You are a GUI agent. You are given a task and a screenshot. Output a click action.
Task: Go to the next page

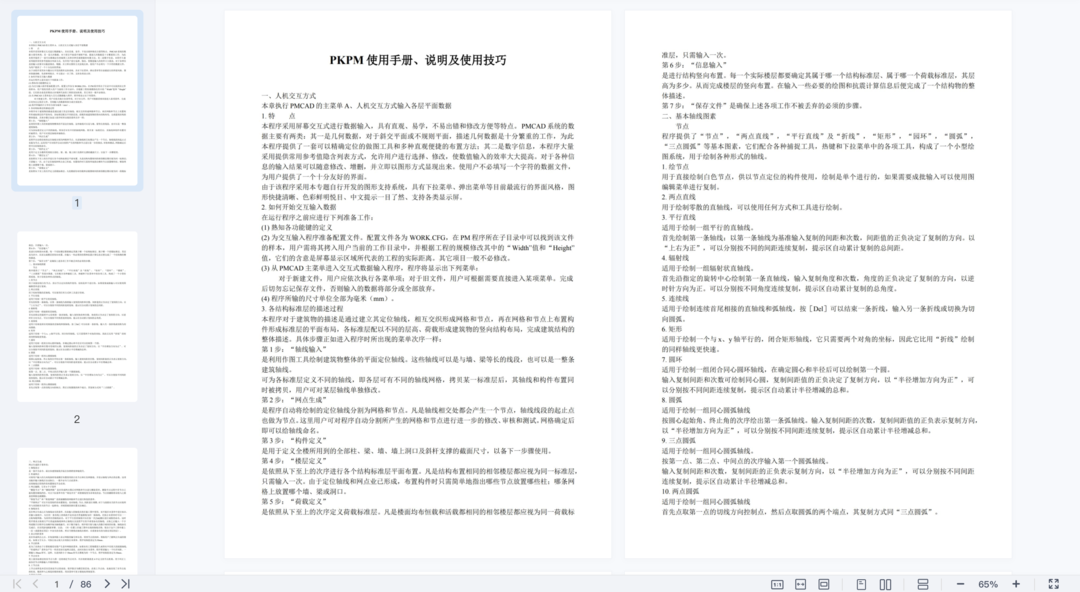click(x=107, y=584)
